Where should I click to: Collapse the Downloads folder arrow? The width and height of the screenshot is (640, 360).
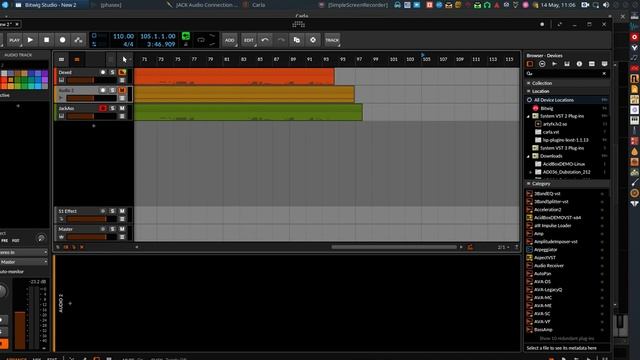[x=528, y=156]
